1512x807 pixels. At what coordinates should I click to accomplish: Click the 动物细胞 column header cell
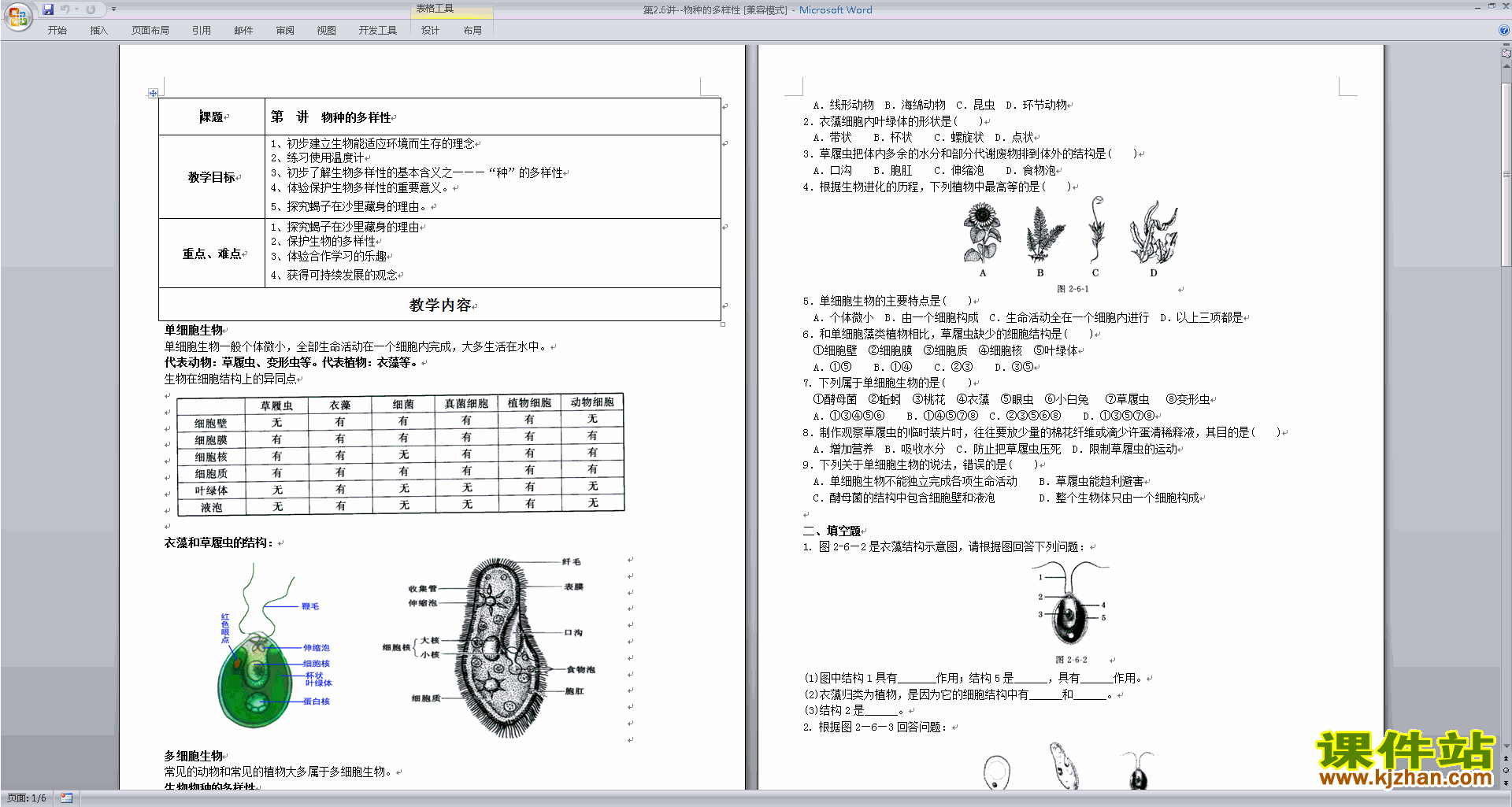(592, 402)
